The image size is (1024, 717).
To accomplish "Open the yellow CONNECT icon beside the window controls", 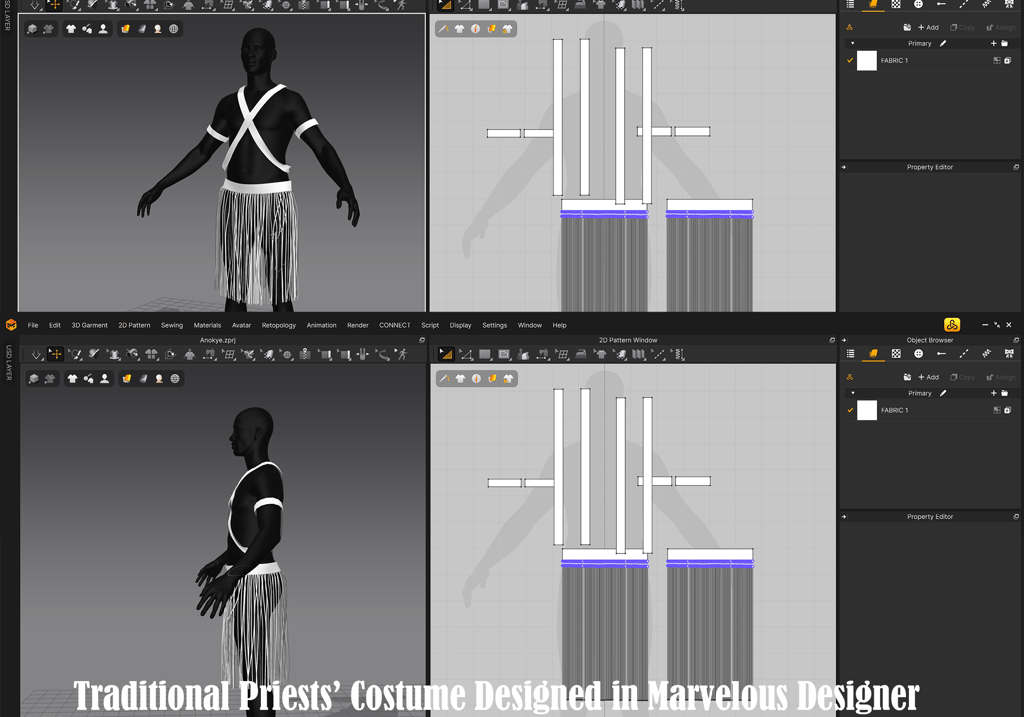I will (952, 325).
